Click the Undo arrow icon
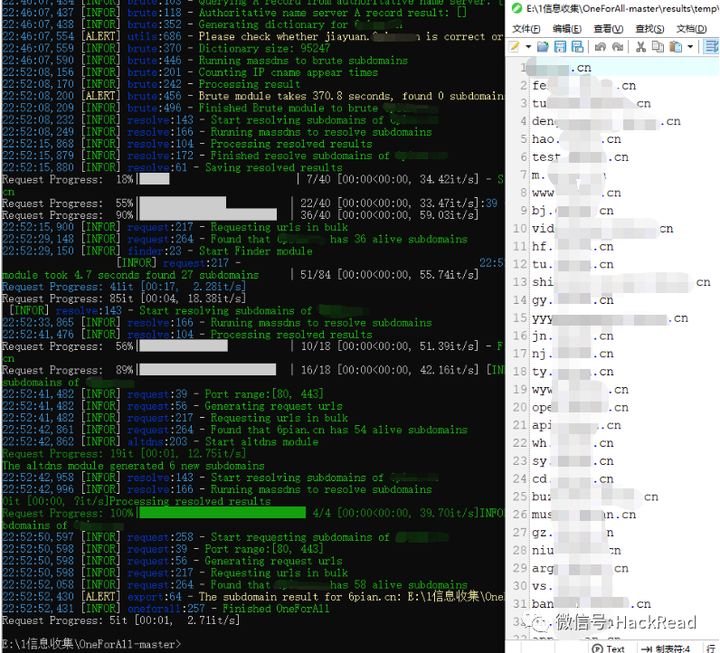The height and width of the screenshot is (653, 720). 600,47
